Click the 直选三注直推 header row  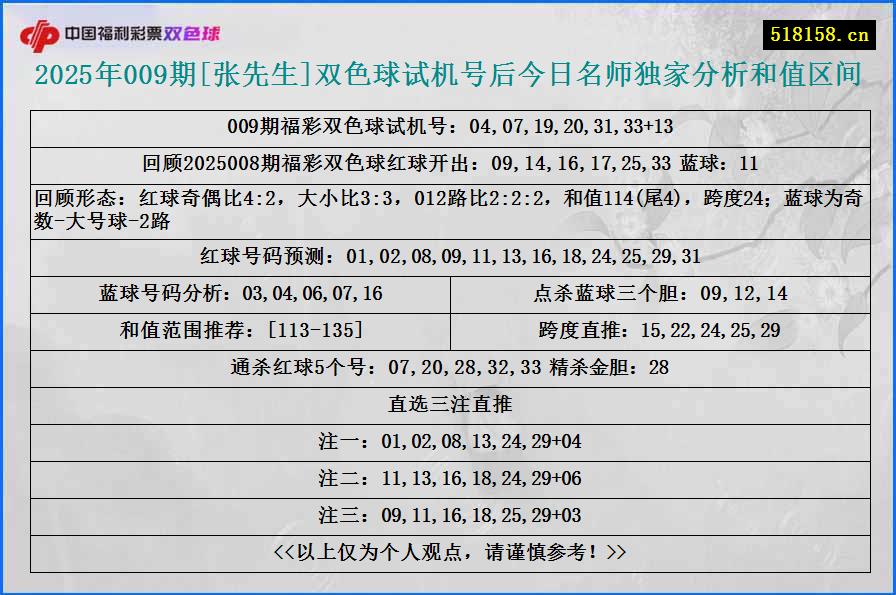pyautogui.click(x=447, y=404)
